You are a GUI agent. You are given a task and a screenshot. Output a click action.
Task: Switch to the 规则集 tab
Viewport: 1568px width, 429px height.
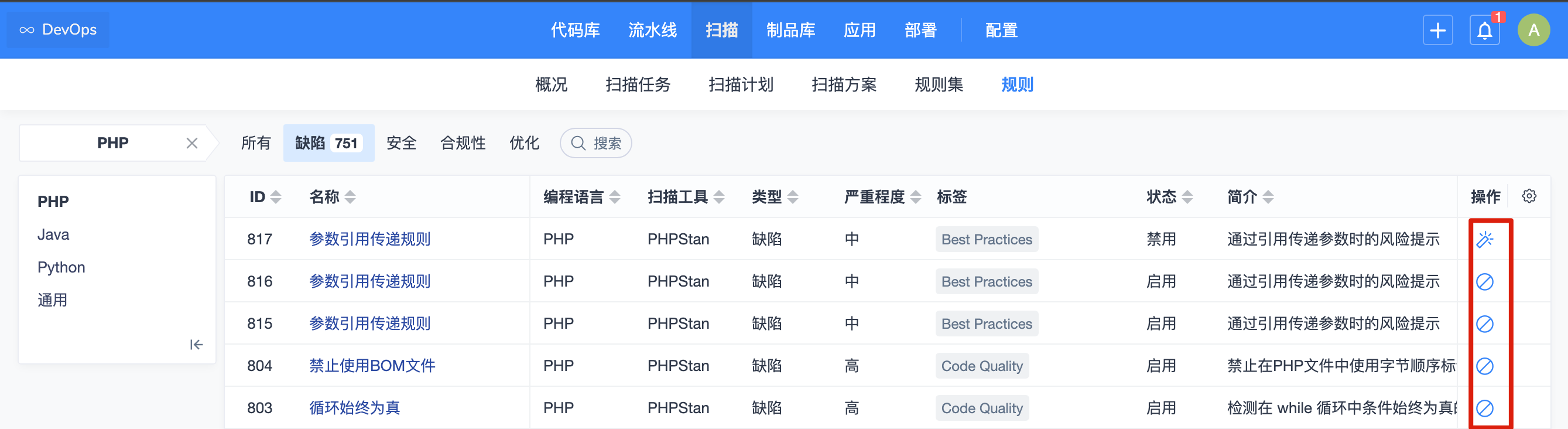tap(939, 84)
